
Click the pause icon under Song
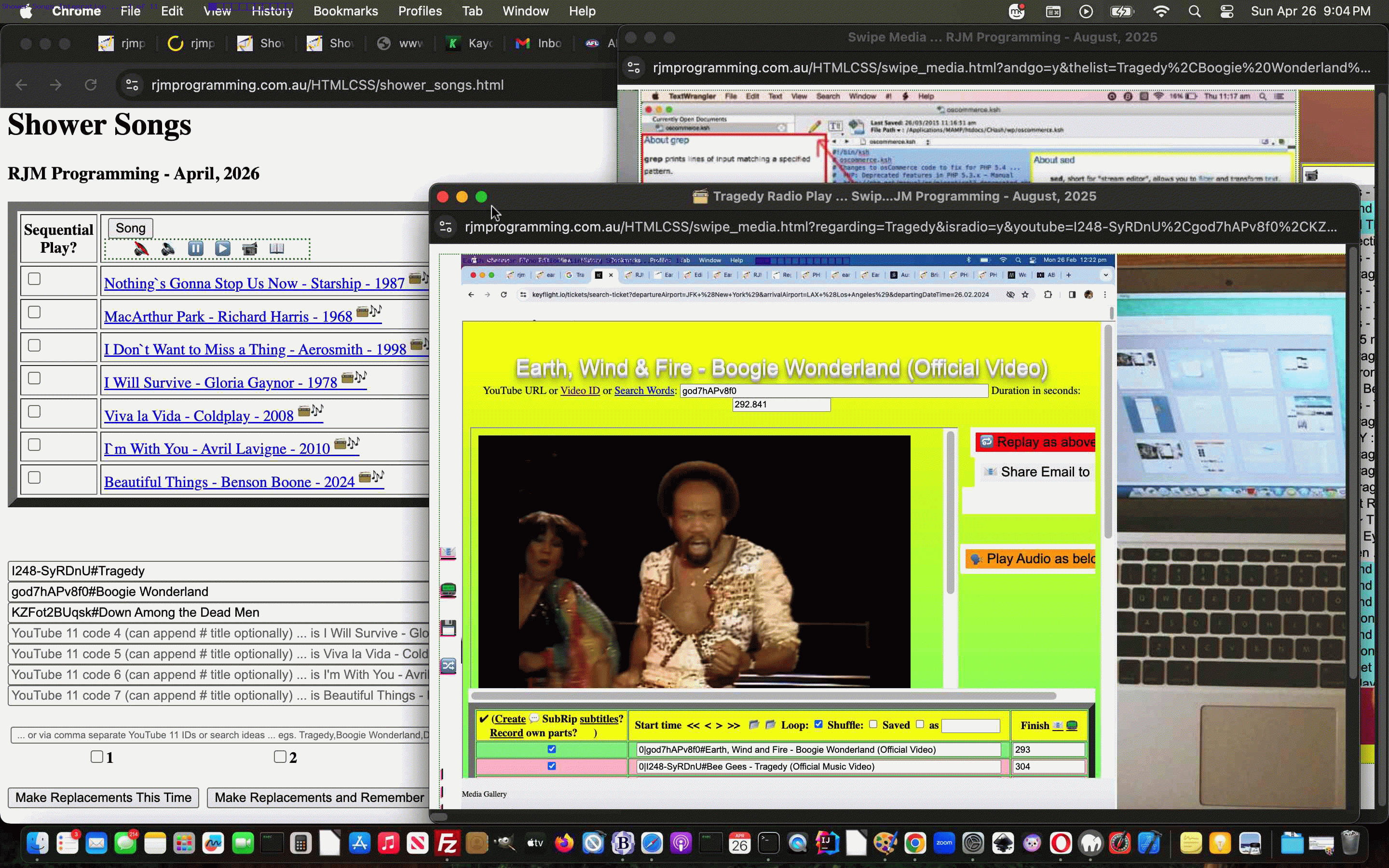coord(195,248)
